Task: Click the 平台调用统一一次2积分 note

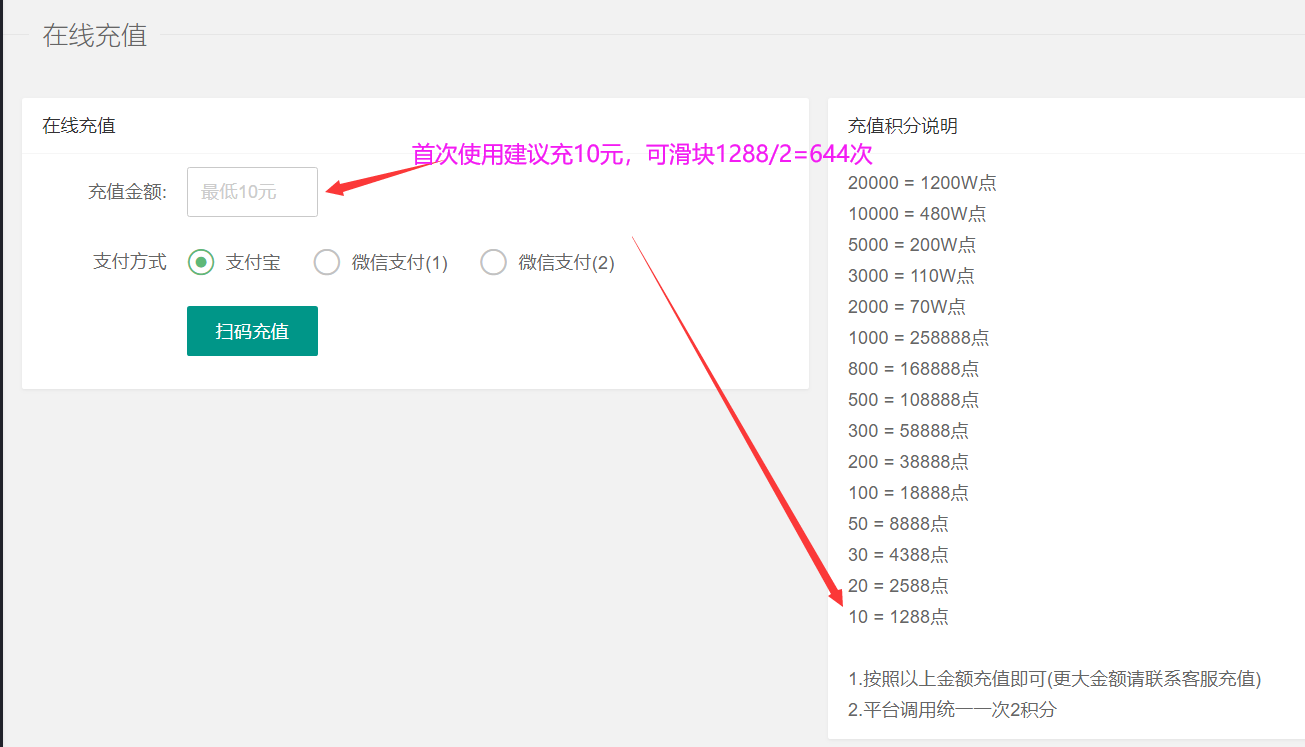Action: (951, 710)
